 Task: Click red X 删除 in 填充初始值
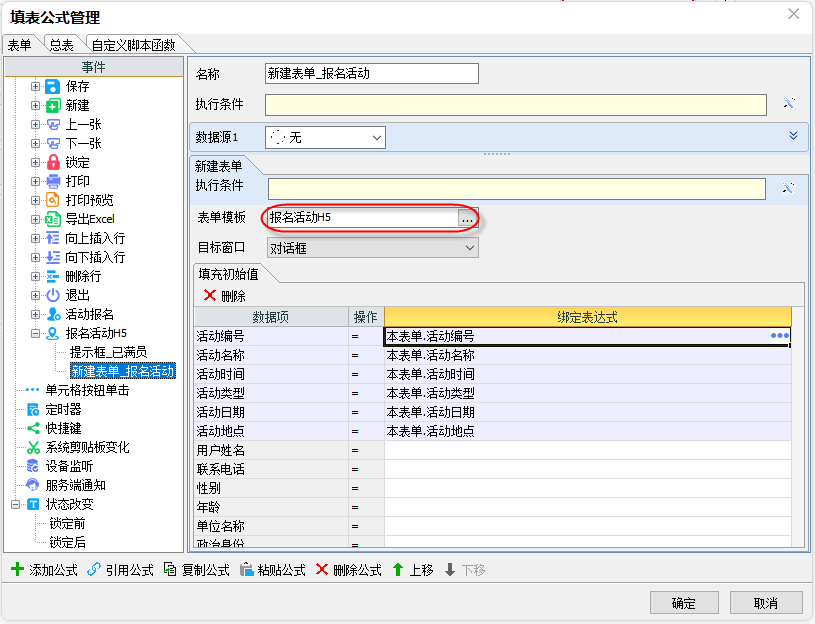tap(225, 296)
